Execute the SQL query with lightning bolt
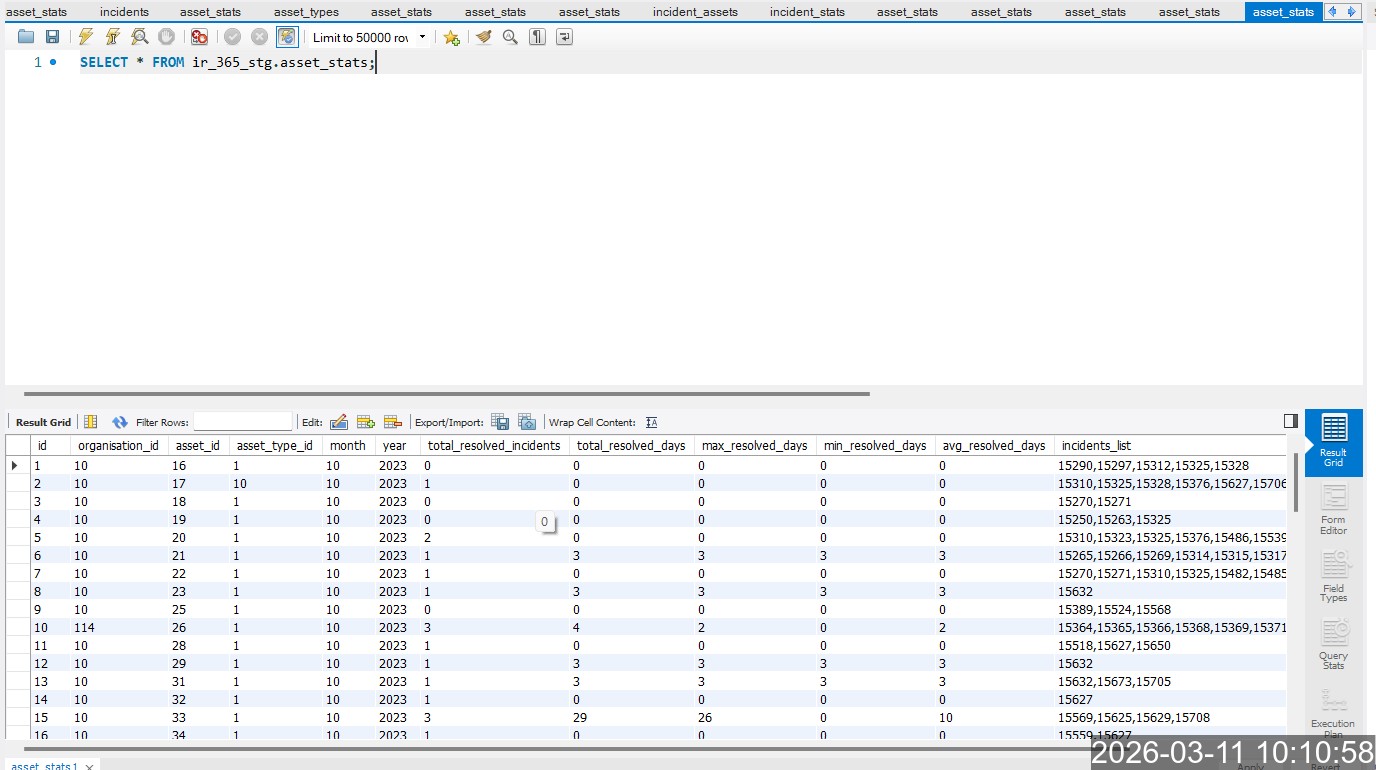This screenshot has height=770, width=1376. click(86, 37)
